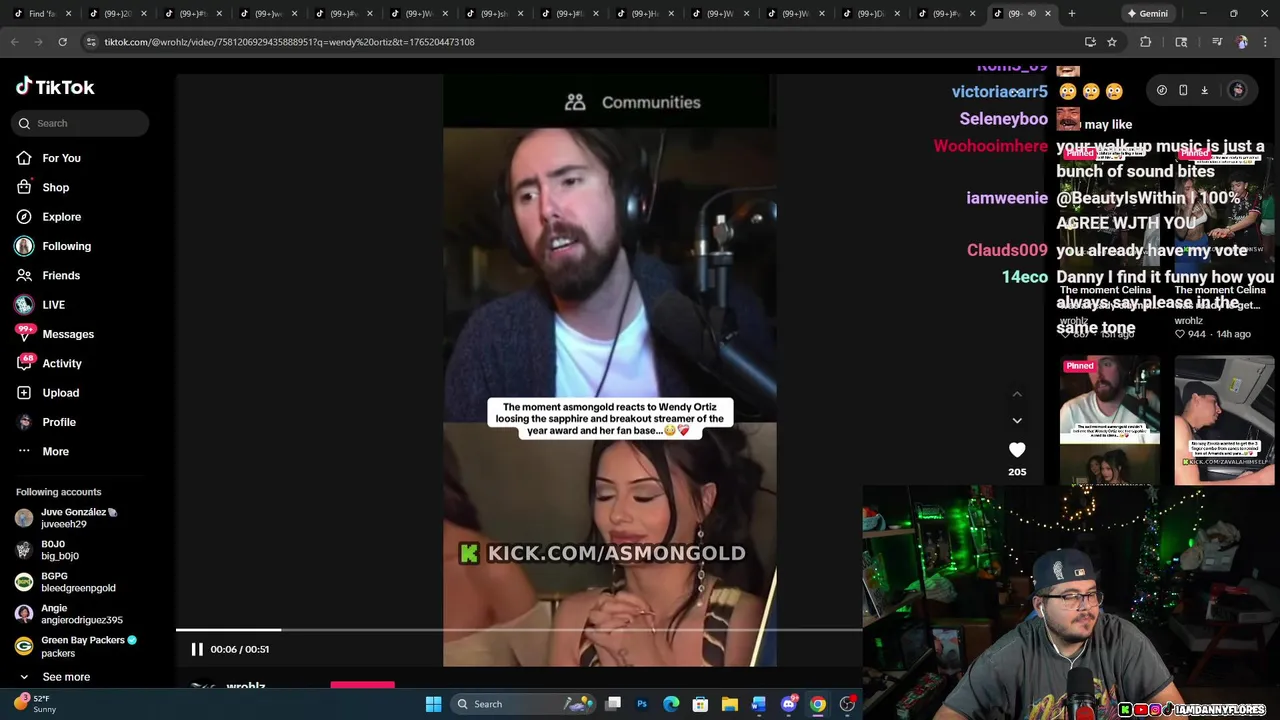The width and height of the screenshot is (1280, 720).
Task: Open the Following feed
Action: [x=66, y=246]
